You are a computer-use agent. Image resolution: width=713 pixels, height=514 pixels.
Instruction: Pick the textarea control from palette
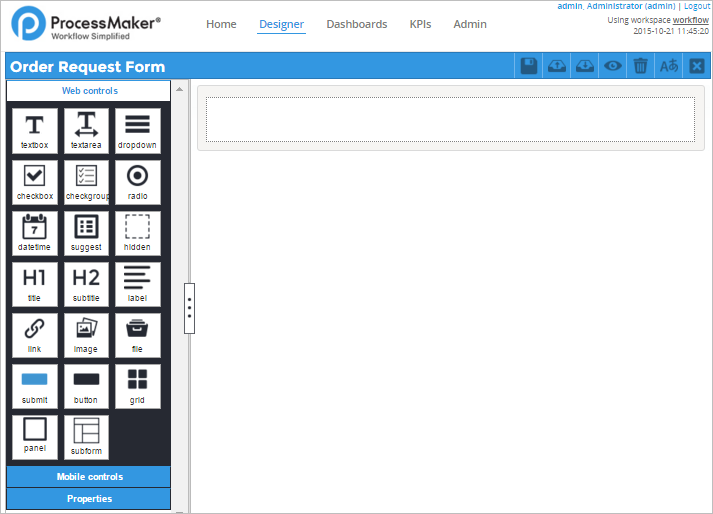pos(86,130)
